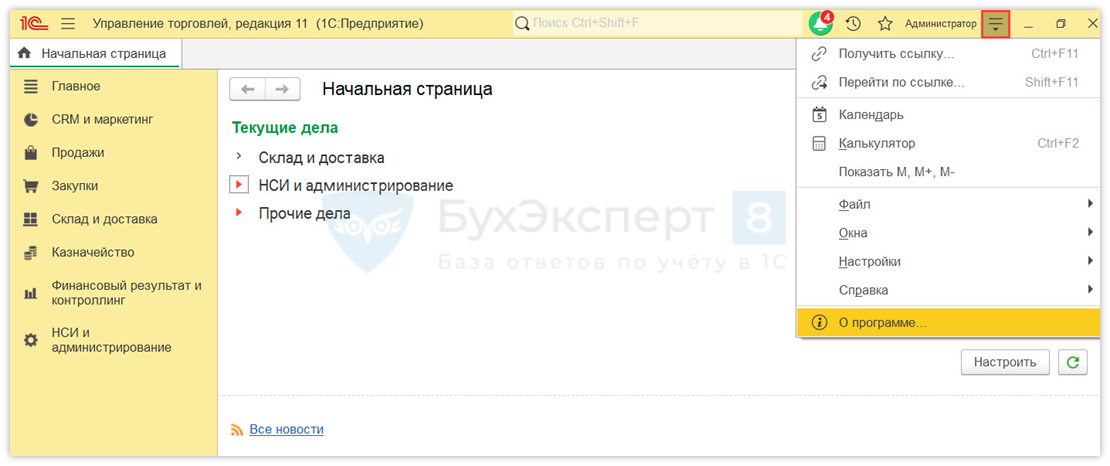This screenshot has height=466, width=1110.
Task: Open the Все новости link
Action: (x=287, y=429)
